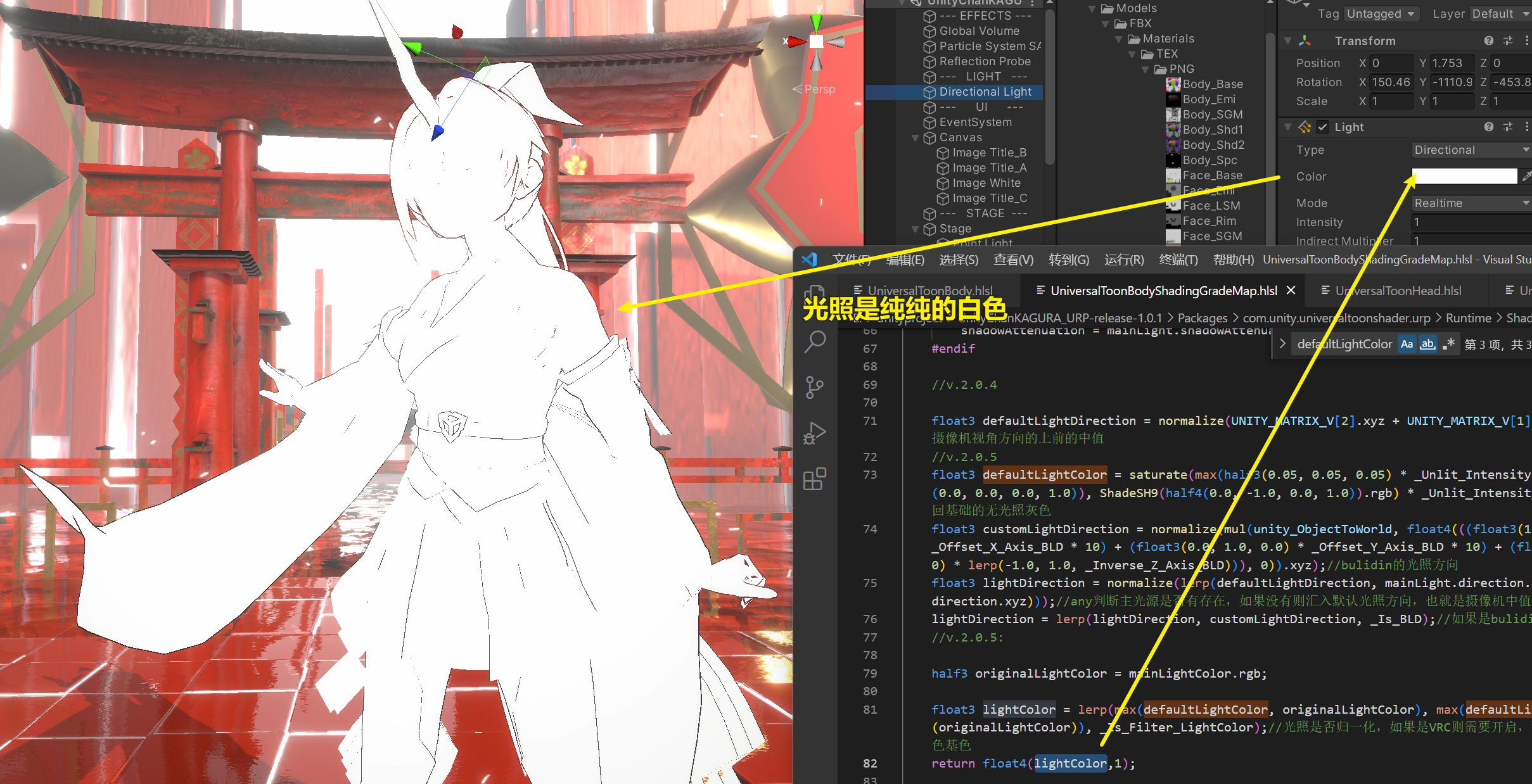Toggle Match Case in the find widget
The height and width of the screenshot is (784, 1532).
(x=1407, y=345)
